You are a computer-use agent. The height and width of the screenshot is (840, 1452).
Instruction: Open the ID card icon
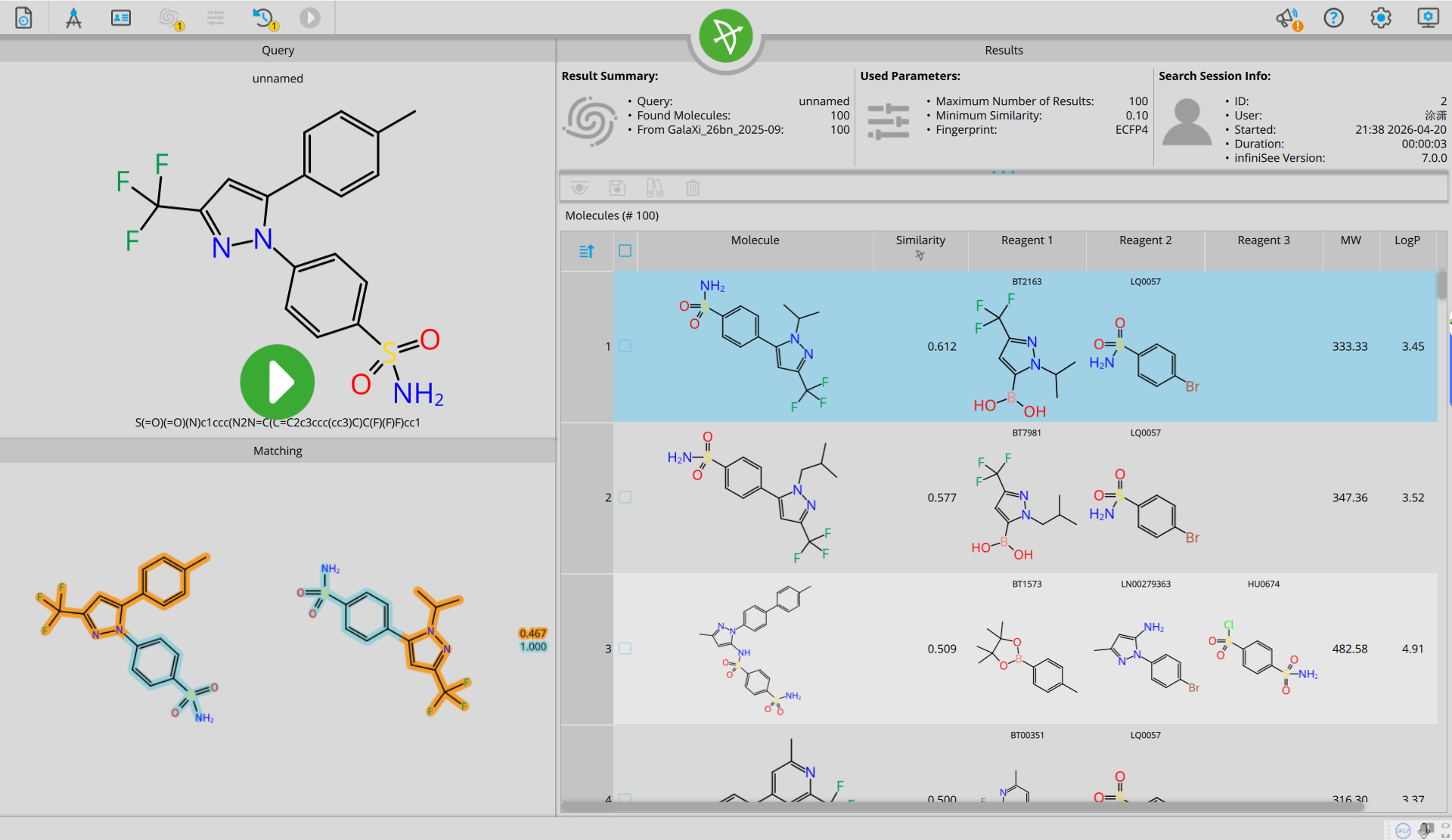coord(121,17)
